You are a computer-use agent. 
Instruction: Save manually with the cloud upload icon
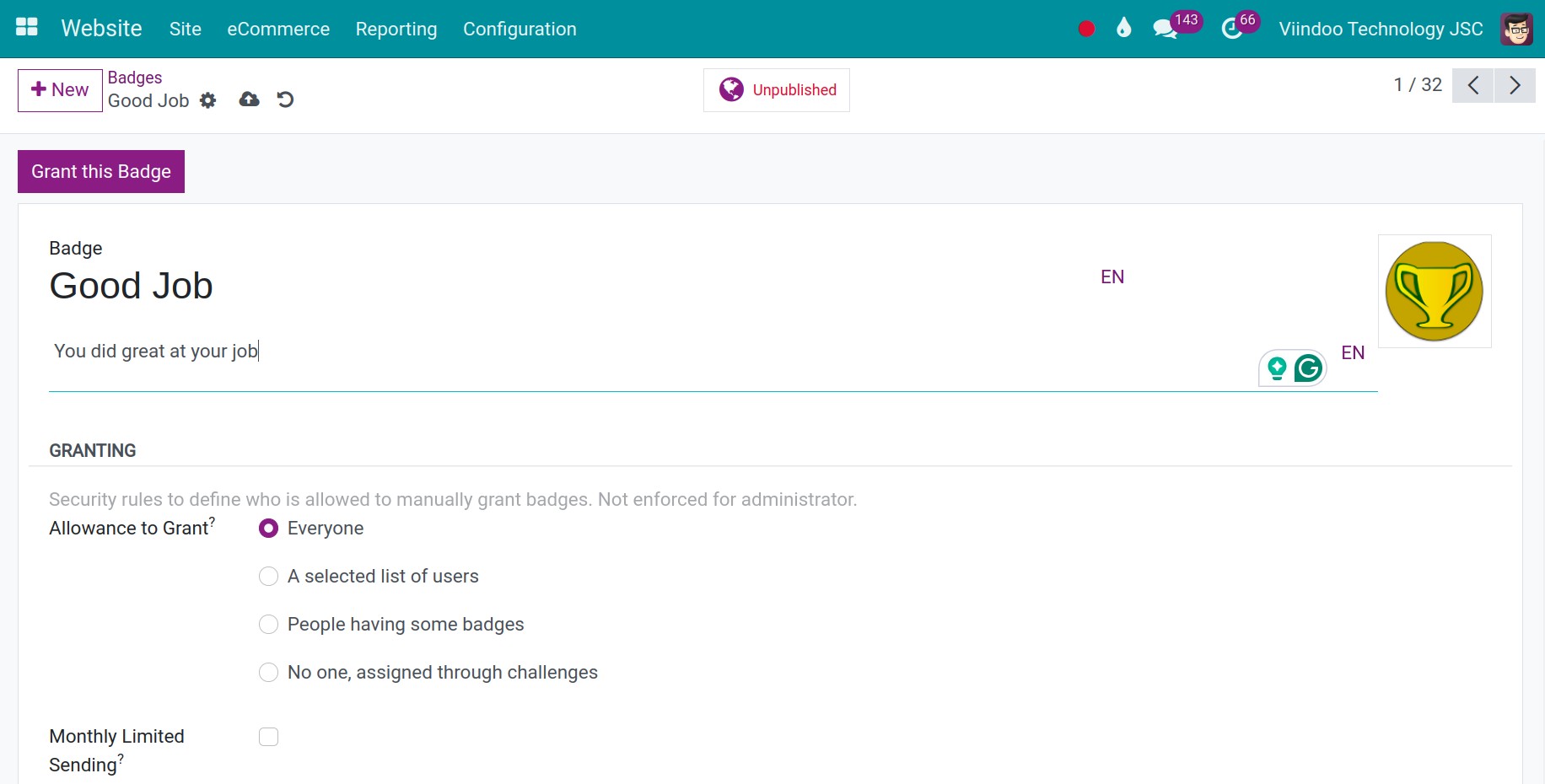(249, 99)
